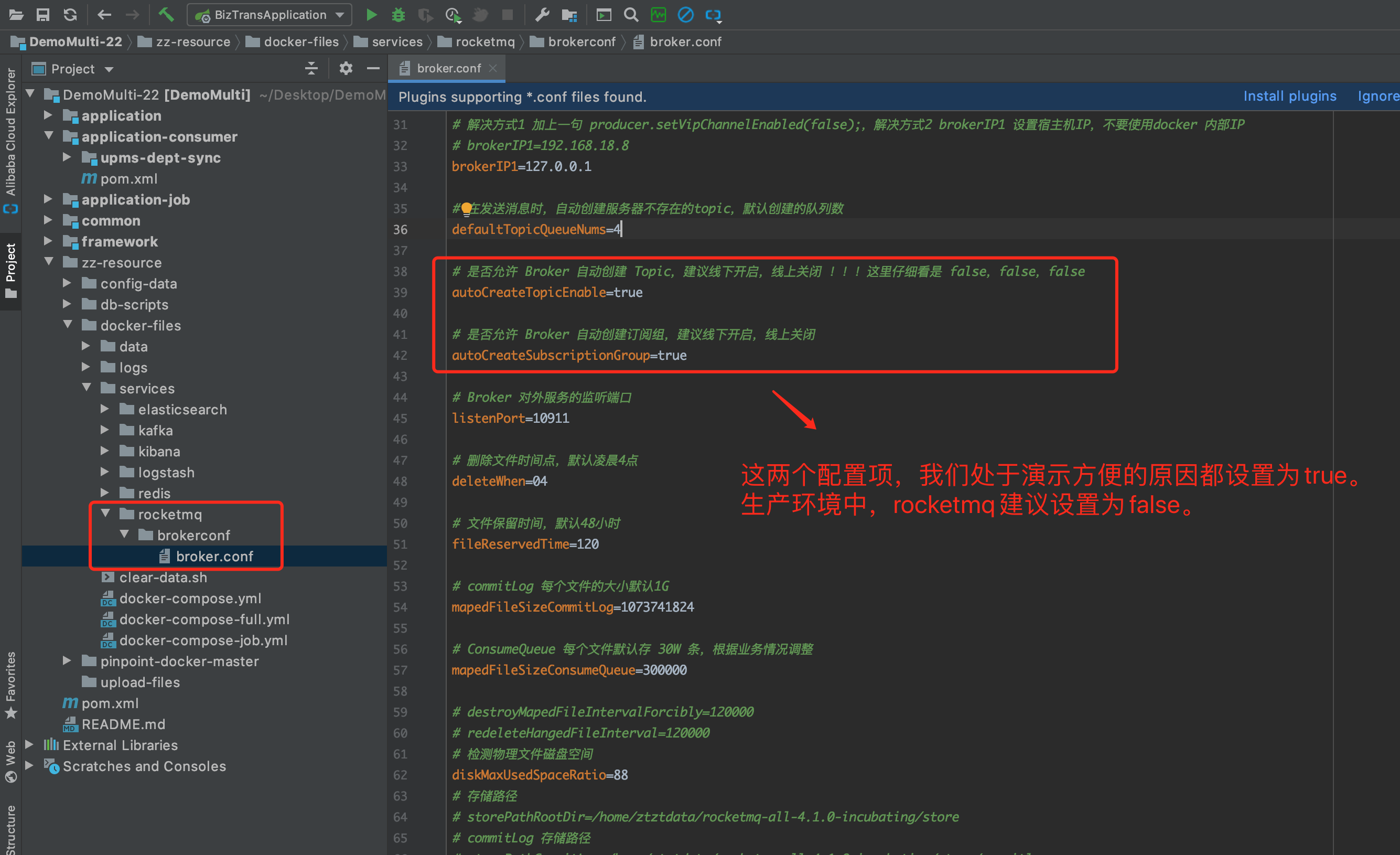1400x855 pixels.
Task: Click line 33 brokerIP1=127.0.0.1
Action: [x=522, y=166]
